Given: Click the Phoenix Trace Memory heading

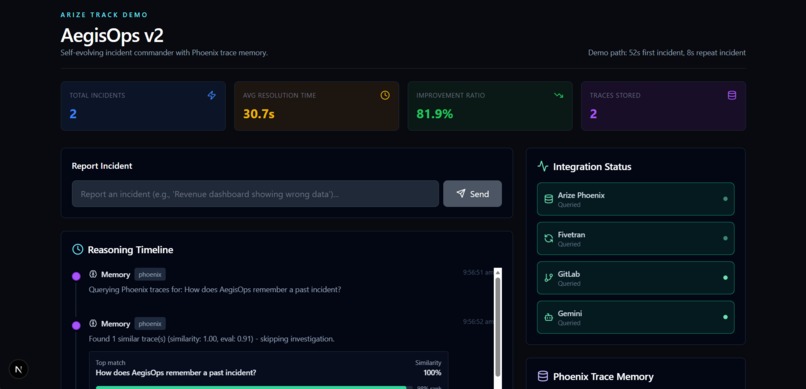Looking at the screenshot, I should 603,377.
